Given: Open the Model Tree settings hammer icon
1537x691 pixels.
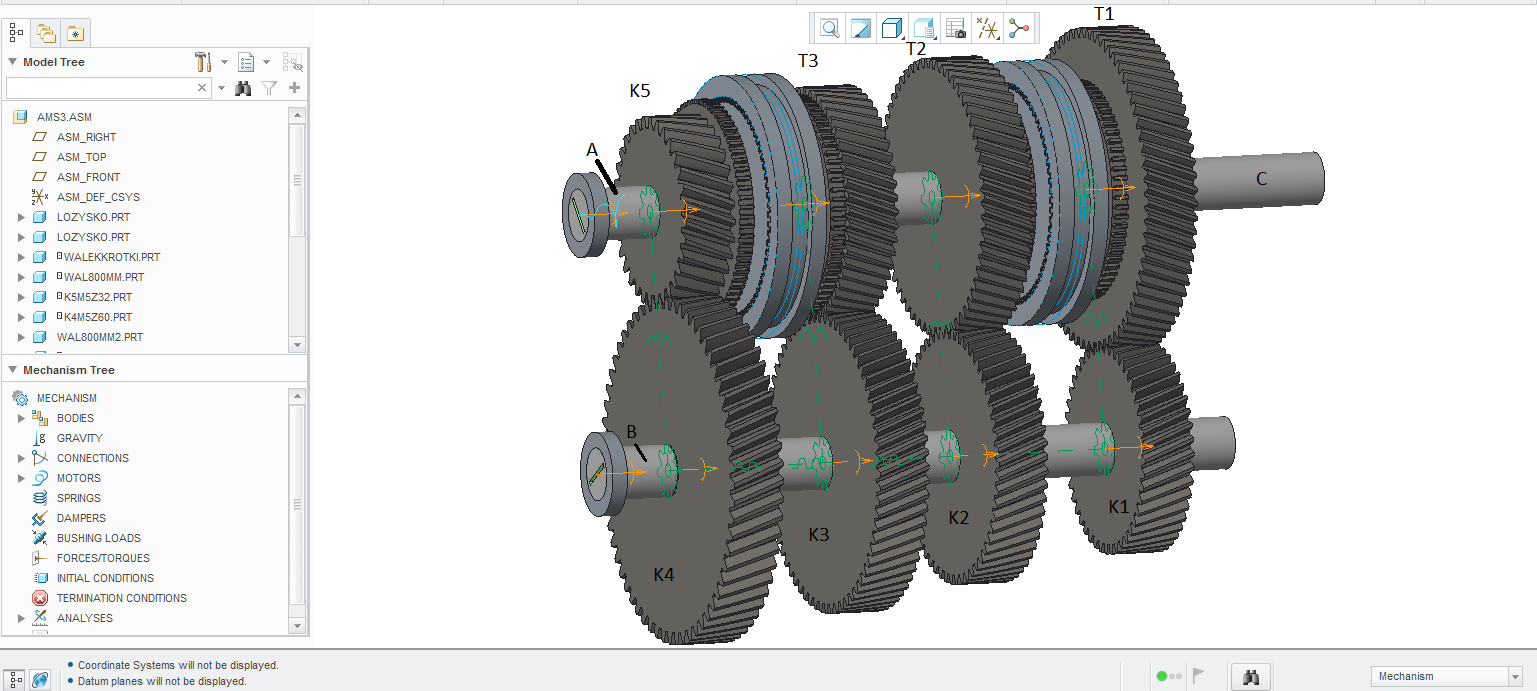Looking at the screenshot, I should 204,62.
